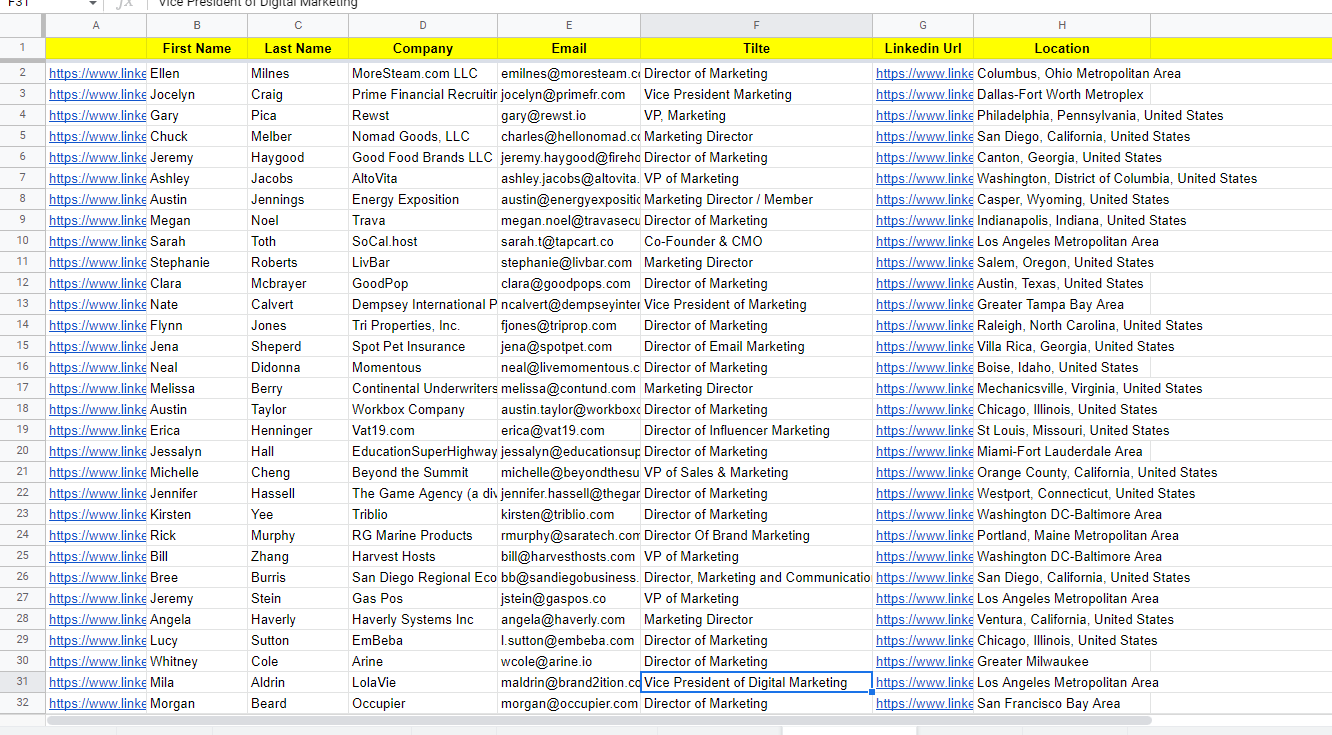Viewport: 1332px width, 735px height.
Task: Select email stephanie@livbar.com
Action: [x=569, y=262]
